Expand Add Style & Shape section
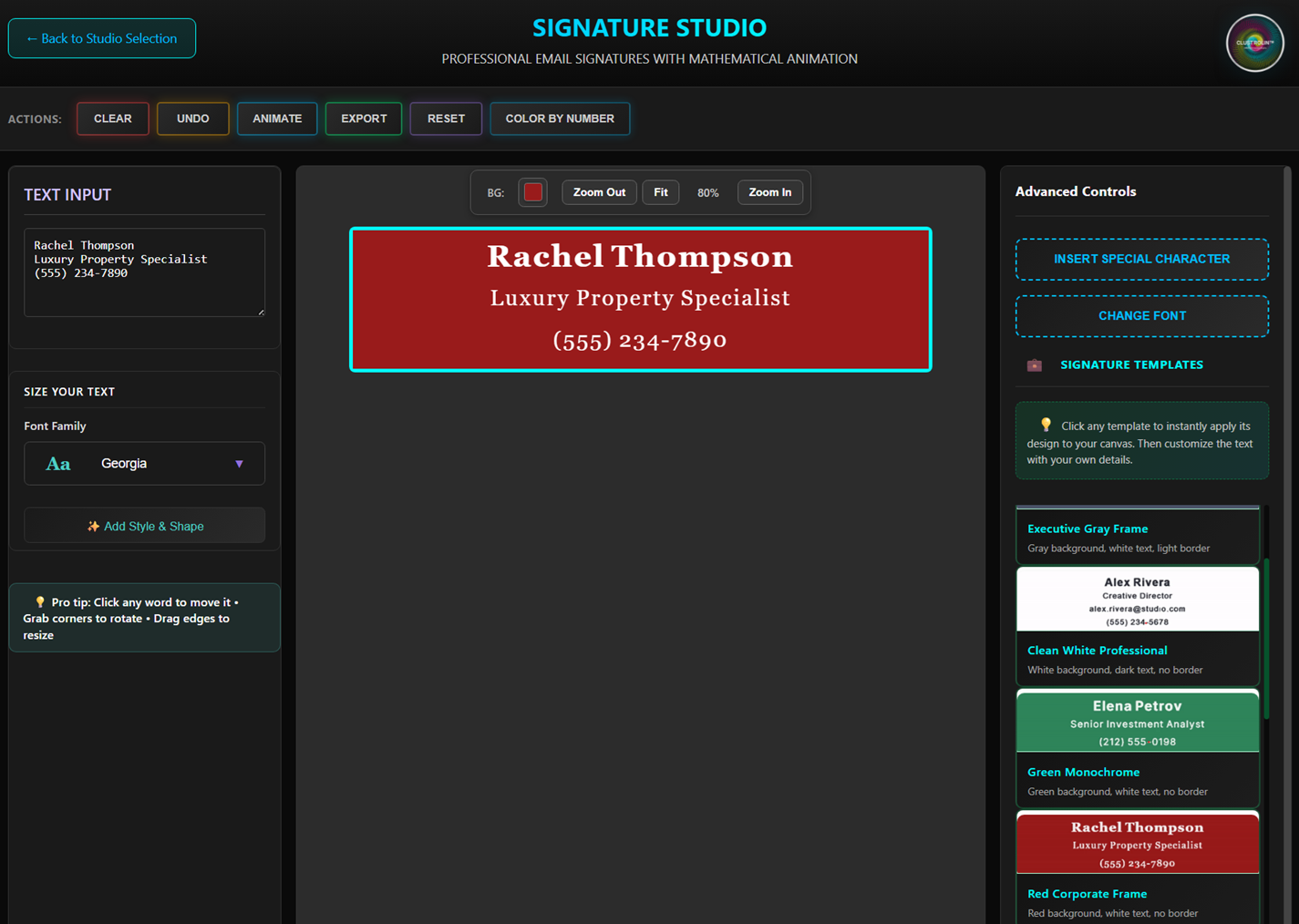1299x924 pixels. point(144,526)
